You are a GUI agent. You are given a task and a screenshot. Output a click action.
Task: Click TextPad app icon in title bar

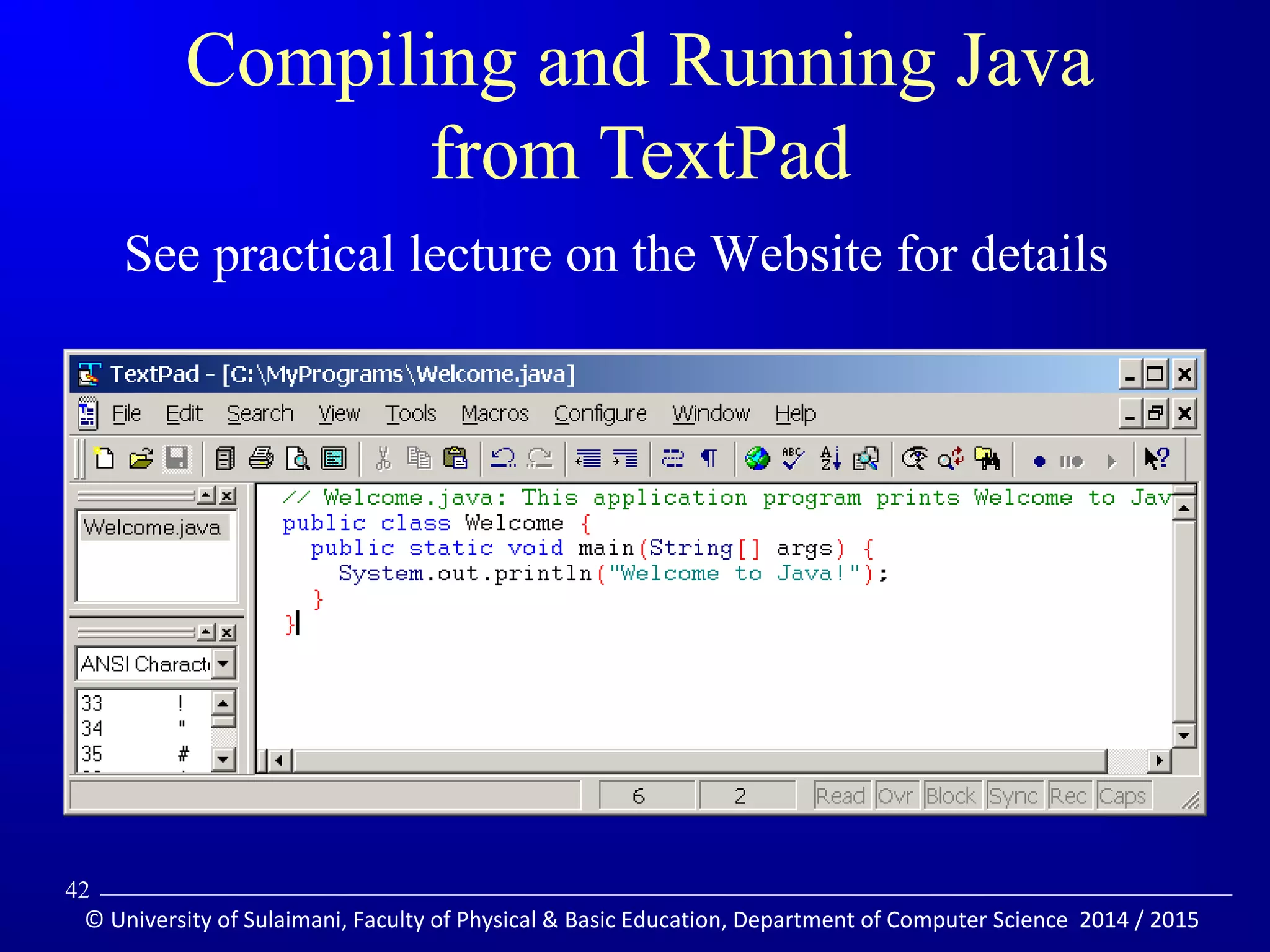click(89, 374)
